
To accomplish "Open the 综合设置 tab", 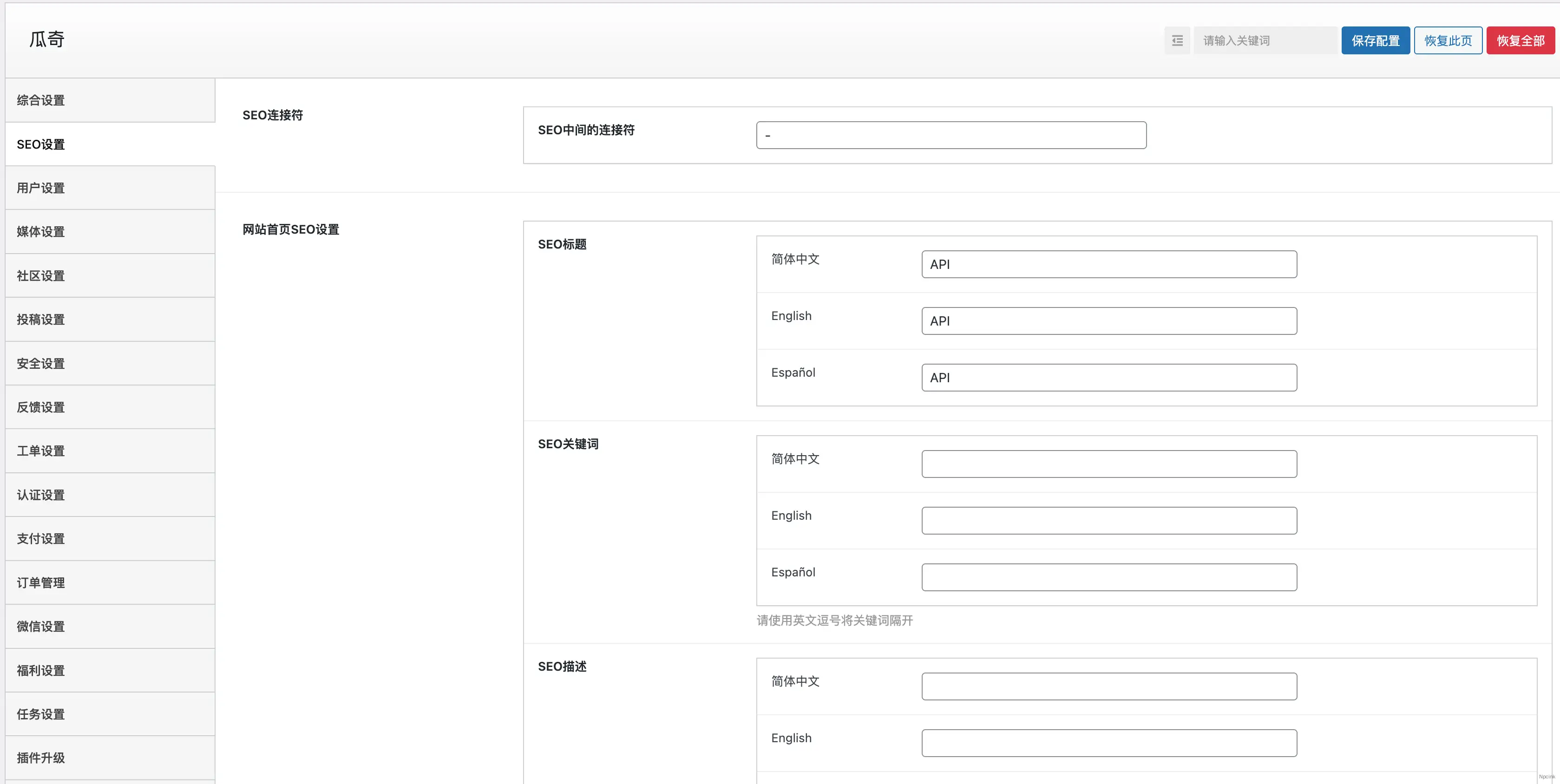I will (110, 100).
